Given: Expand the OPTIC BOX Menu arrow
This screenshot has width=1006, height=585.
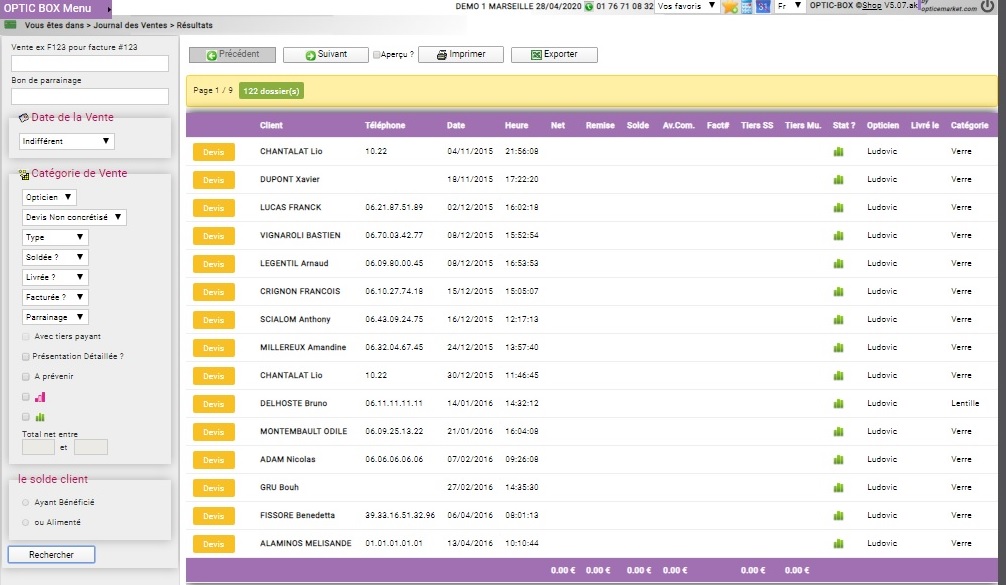Looking at the screenshot, I should [109, 9].
